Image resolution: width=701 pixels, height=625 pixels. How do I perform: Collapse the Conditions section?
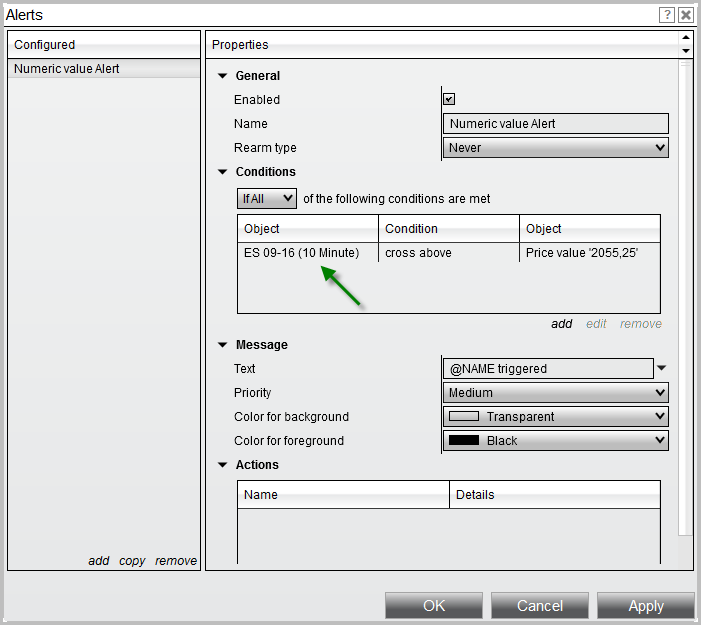click(222, 172)
